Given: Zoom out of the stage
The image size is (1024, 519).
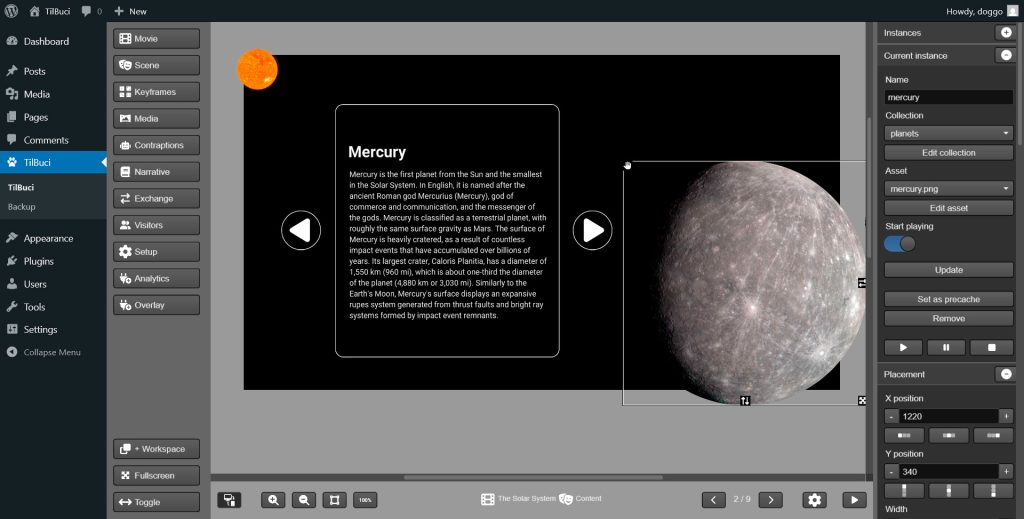Looking at the screenshot, I should (304, 500).
